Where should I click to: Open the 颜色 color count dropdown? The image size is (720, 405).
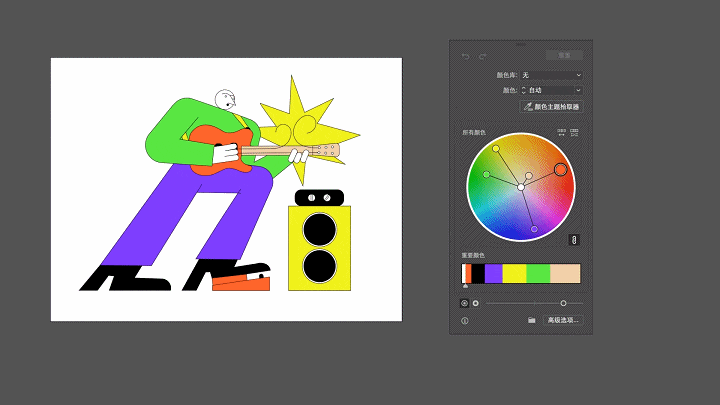click(x=555, y=90)
